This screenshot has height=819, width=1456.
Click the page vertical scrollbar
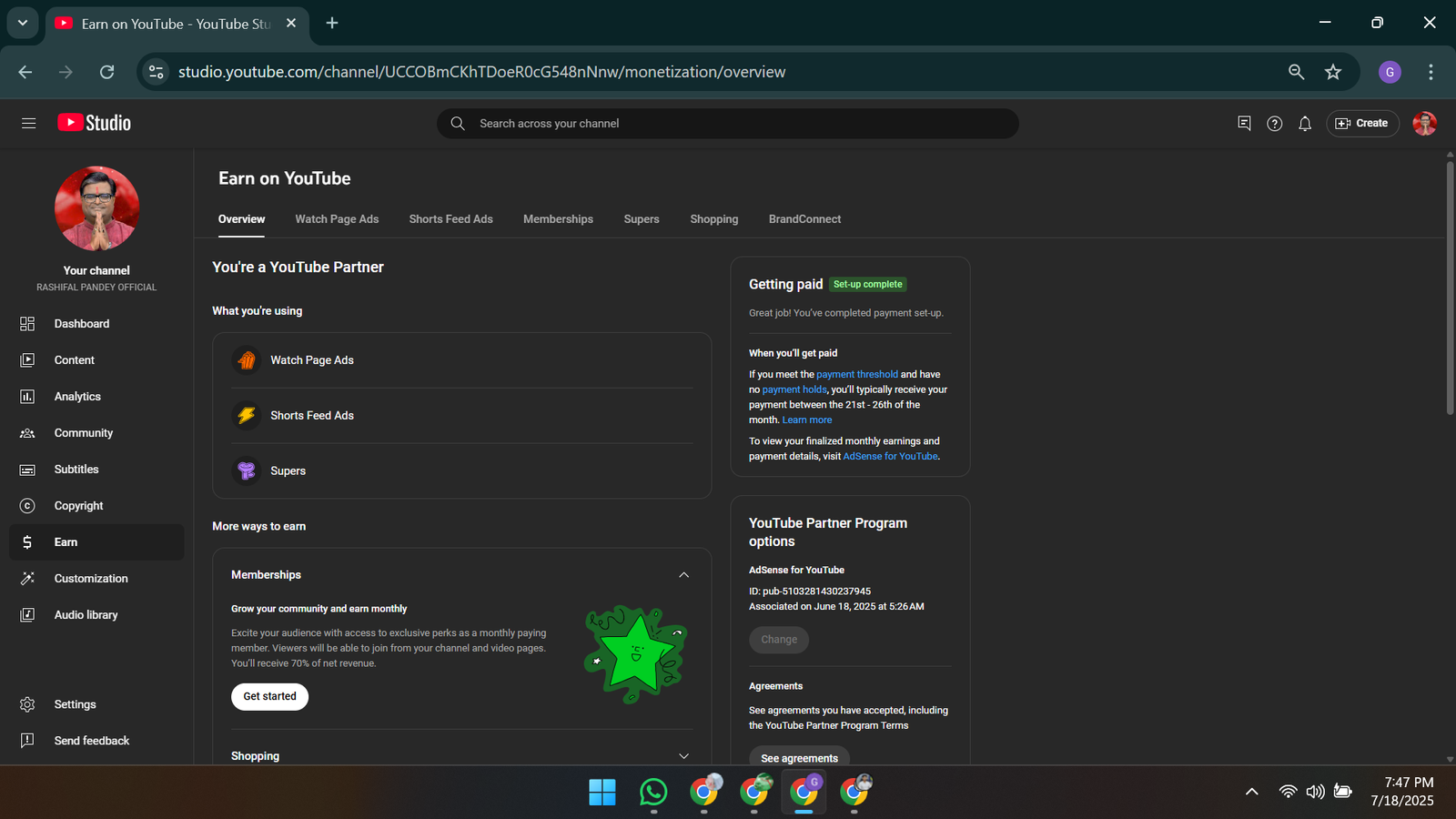point(1450,288)
